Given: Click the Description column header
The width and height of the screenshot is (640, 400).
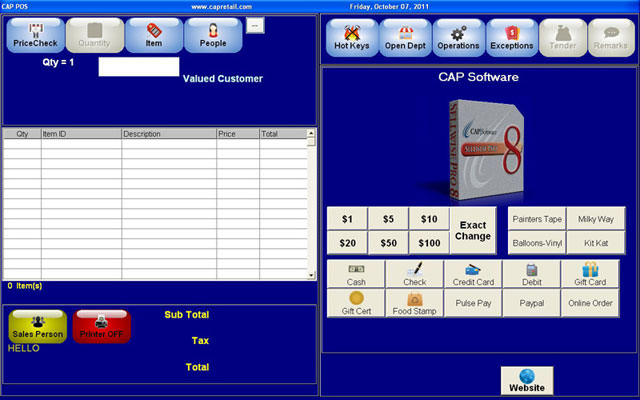Looking at the screenshot, I should 168,133.
